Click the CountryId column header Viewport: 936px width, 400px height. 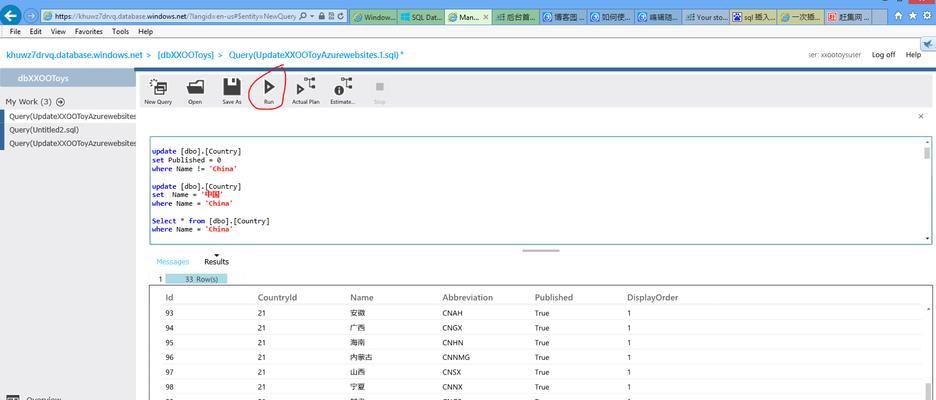pos(277,297)
